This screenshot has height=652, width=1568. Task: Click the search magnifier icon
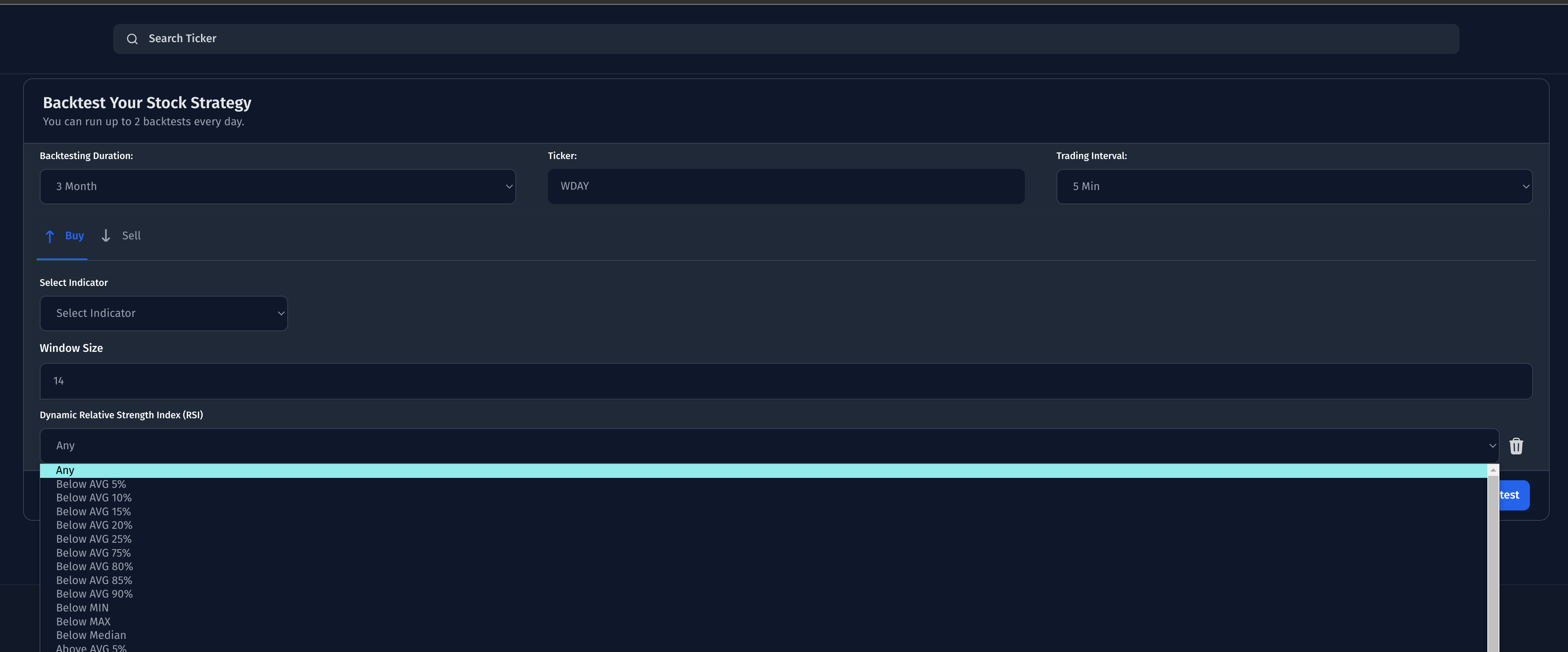132,39
